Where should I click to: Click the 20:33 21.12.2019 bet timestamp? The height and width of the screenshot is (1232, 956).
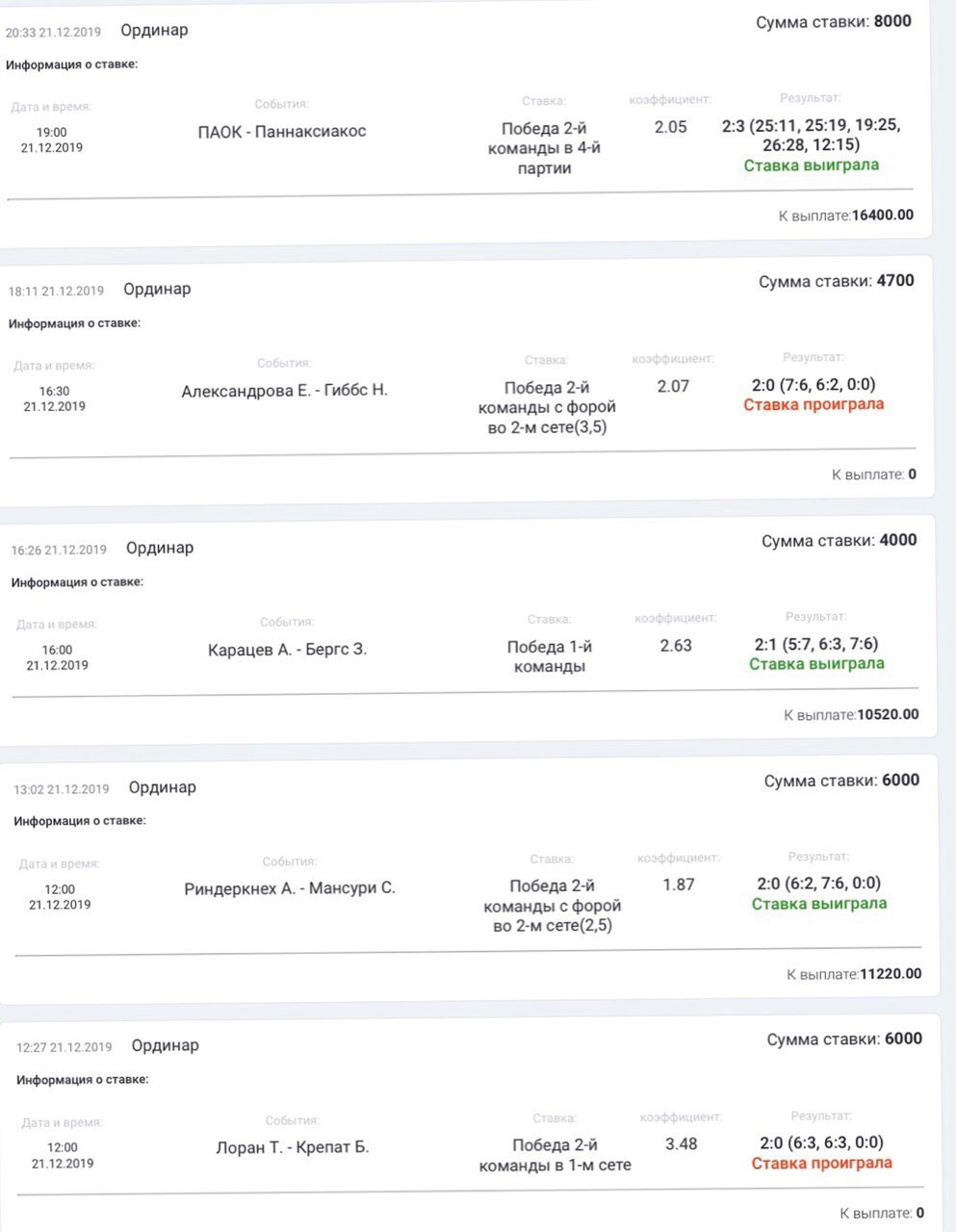pyautogui.click(x=53, y=33)
